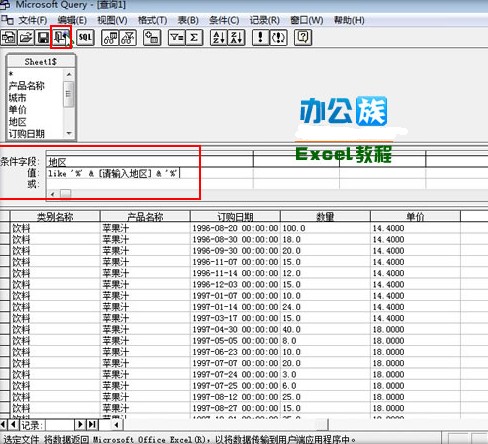Click the Sheet1$ table title bar
488x444 pixels.
tap(41, 62)
